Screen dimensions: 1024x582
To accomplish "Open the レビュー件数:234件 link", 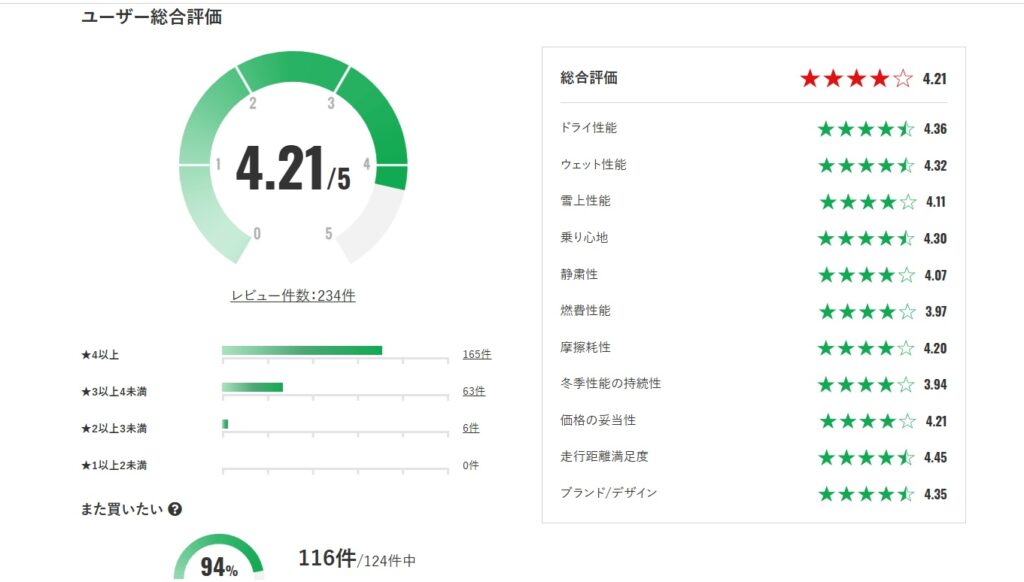I will (x=293, y=295).
